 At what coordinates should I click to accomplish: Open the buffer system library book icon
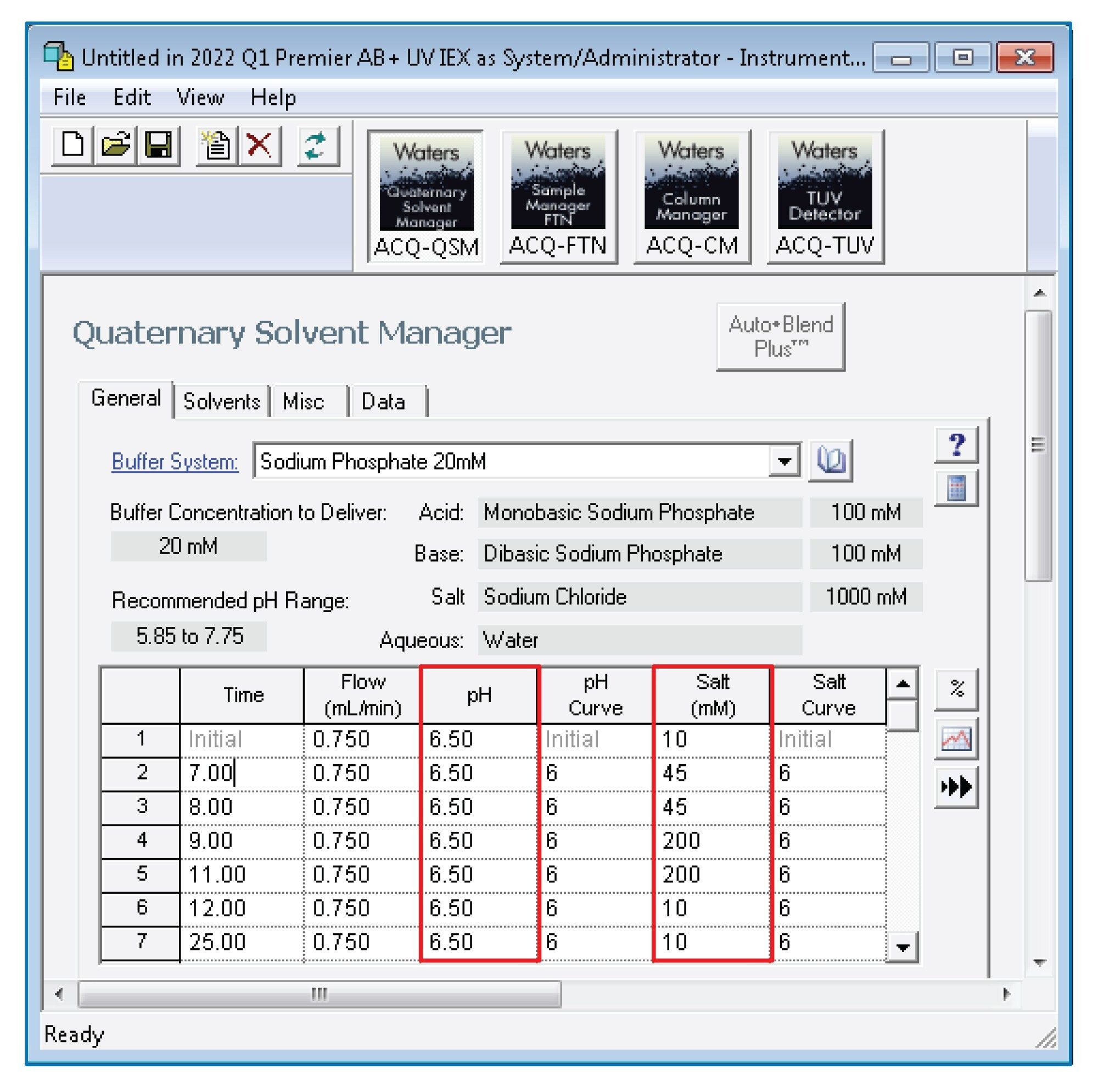830,461
